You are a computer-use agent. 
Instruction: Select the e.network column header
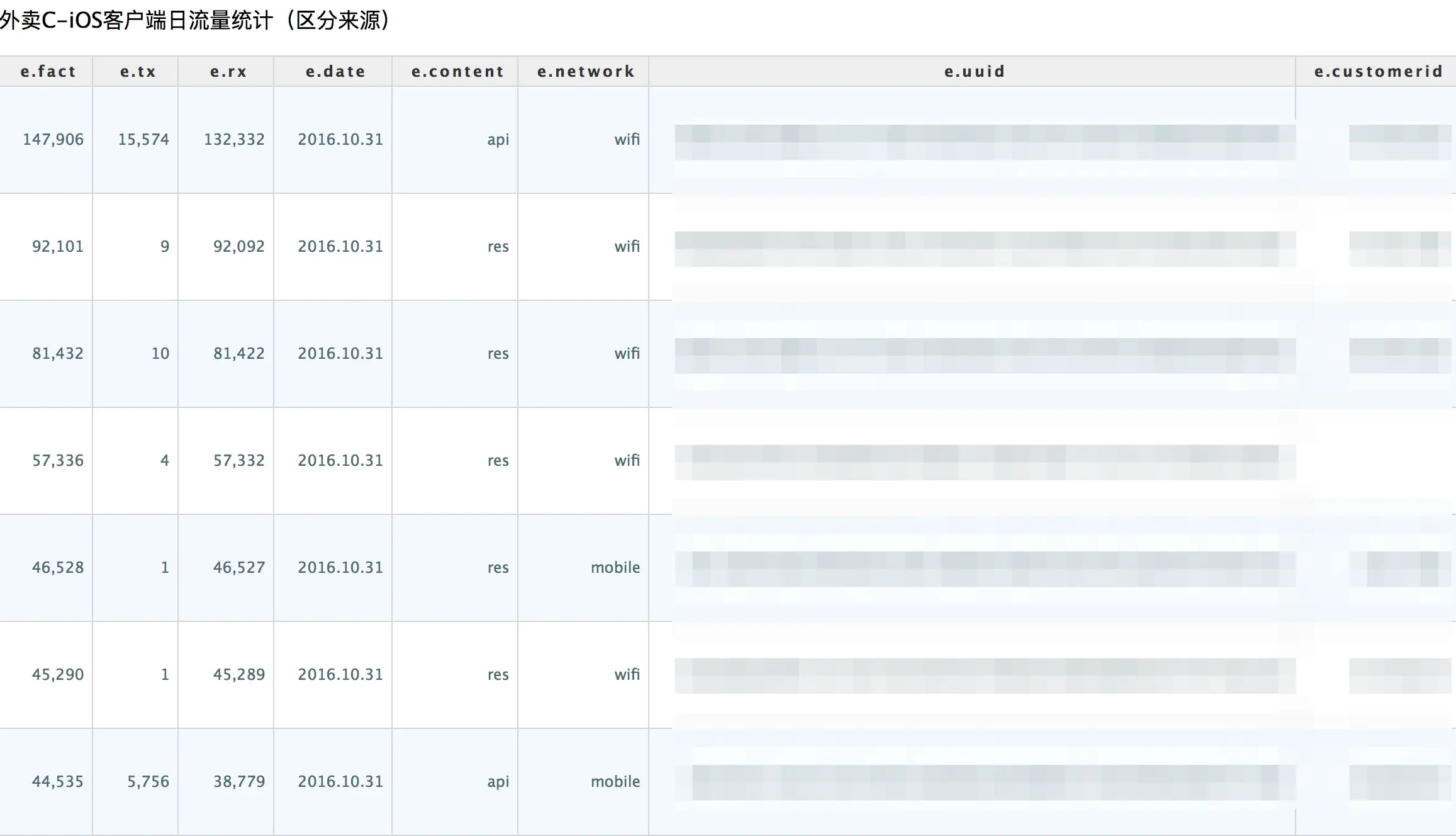click(x=586, y=72)
